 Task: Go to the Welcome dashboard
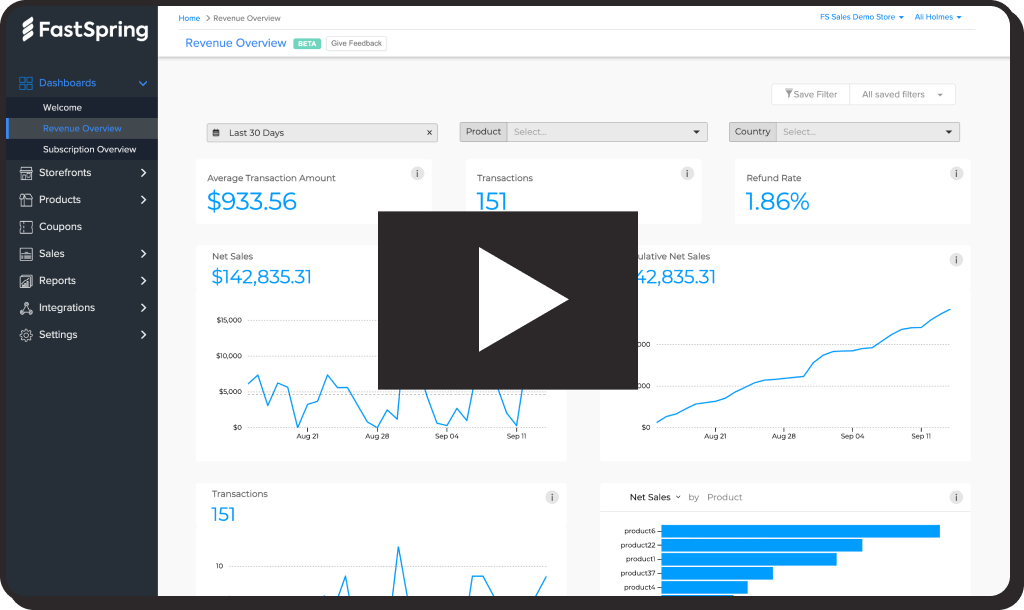point(62,107)
